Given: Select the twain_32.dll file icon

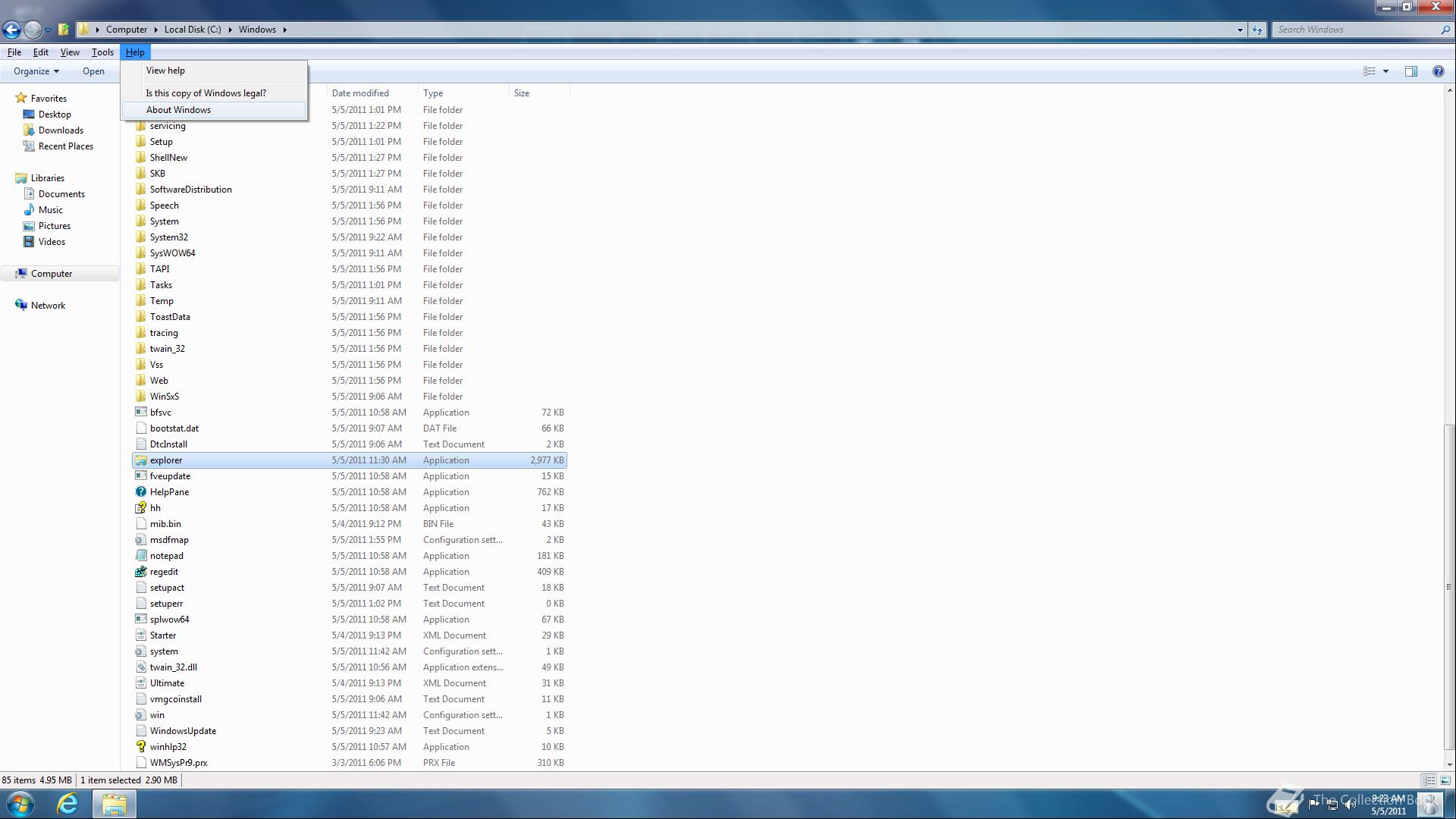Looking at the screenshot, I should [140, 667].
